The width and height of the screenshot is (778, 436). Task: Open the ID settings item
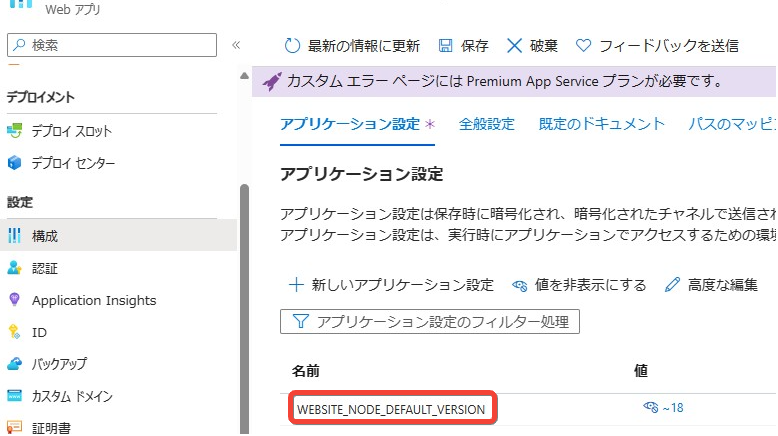(39, 332)
